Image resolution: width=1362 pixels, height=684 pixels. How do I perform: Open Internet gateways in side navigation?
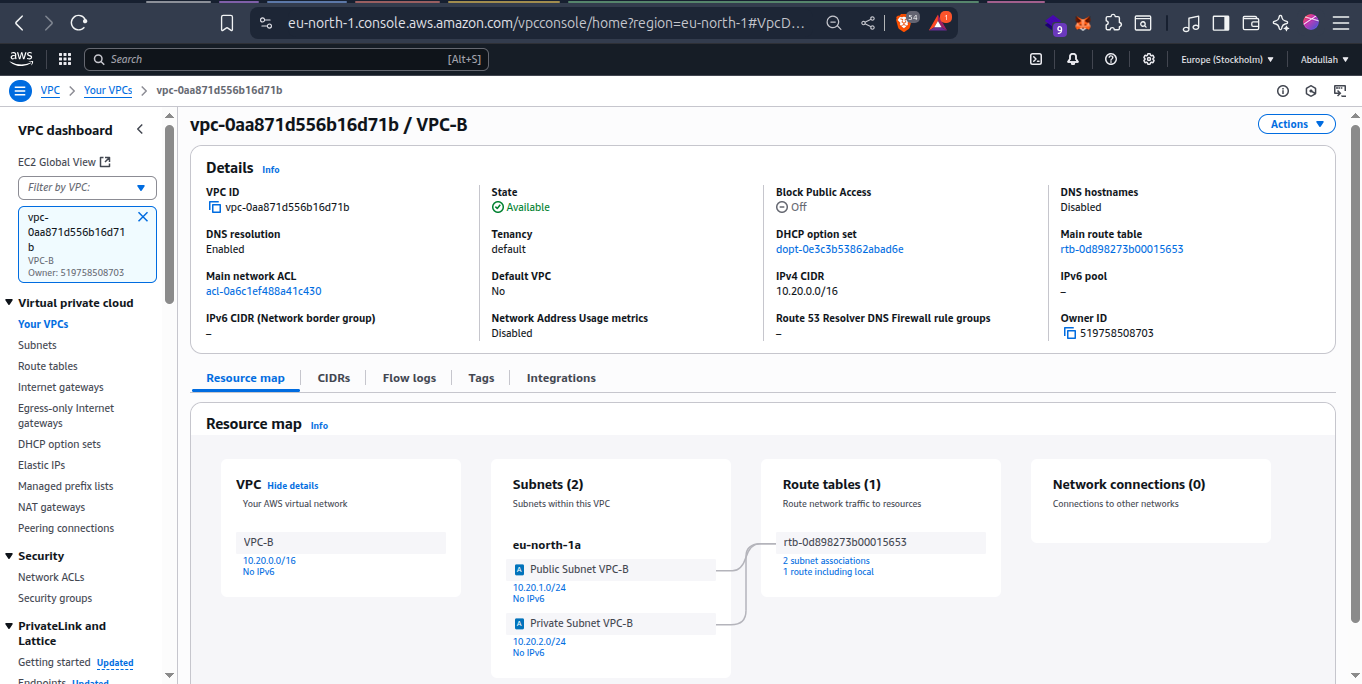61,387
